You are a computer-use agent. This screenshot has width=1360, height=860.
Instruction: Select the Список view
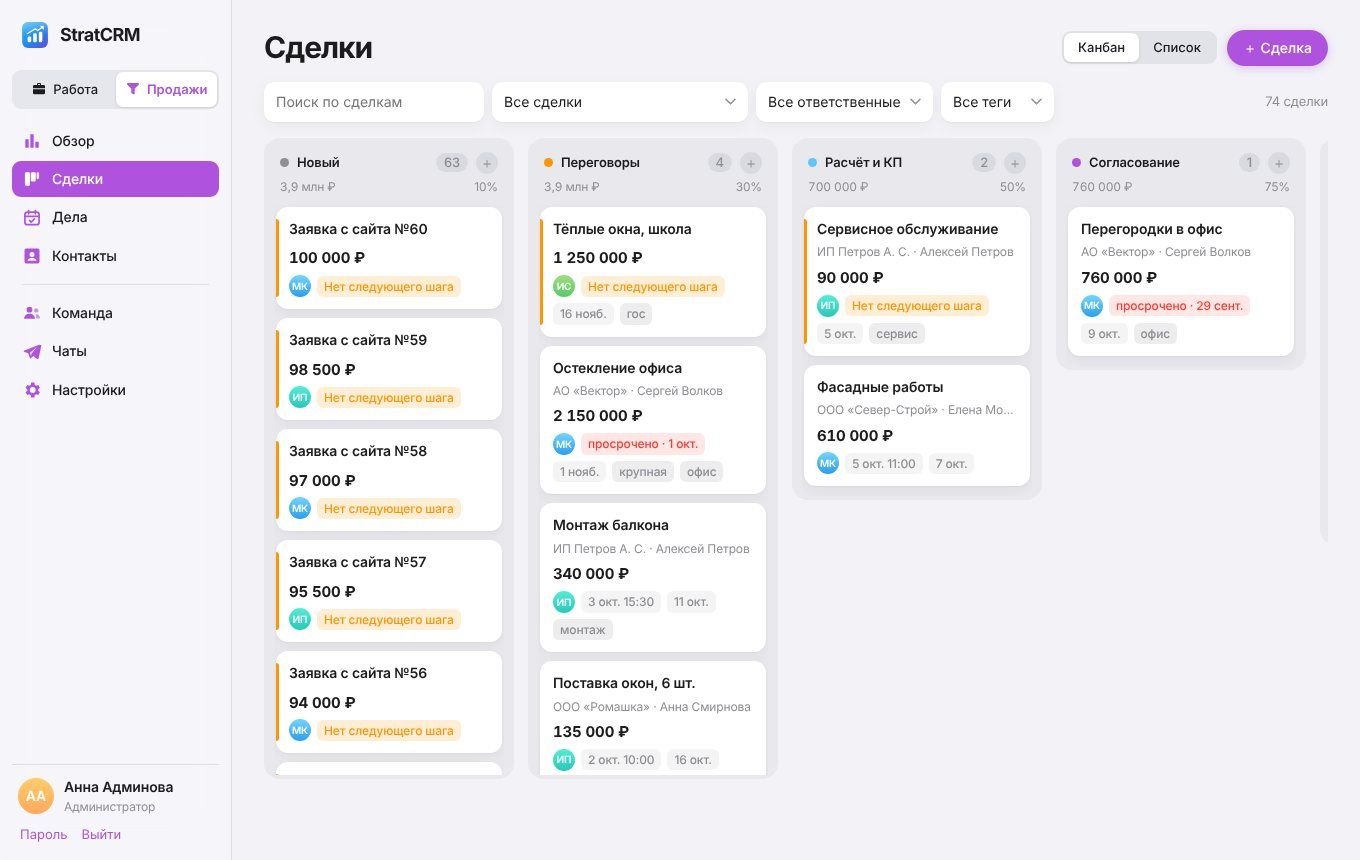coord(1177,48)
